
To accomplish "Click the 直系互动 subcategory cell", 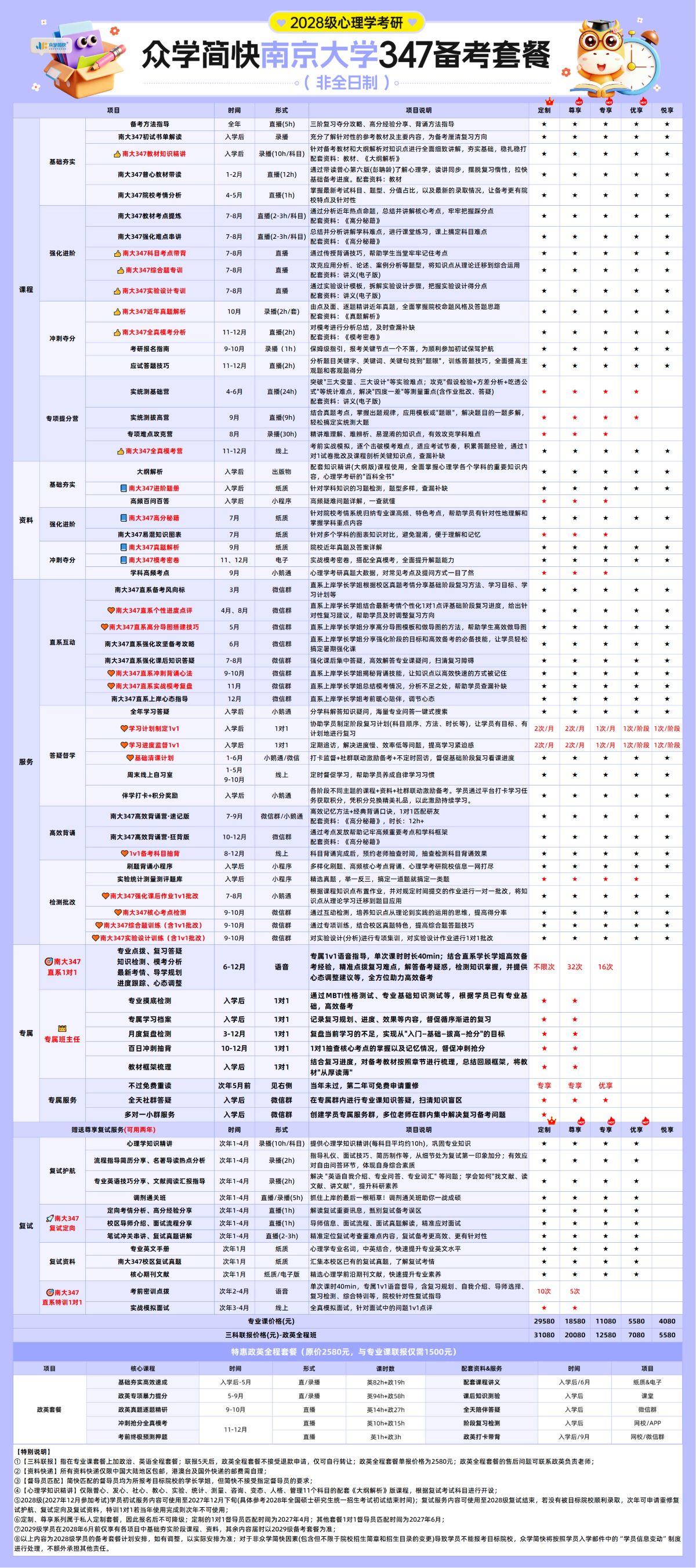I will [62, 642].
